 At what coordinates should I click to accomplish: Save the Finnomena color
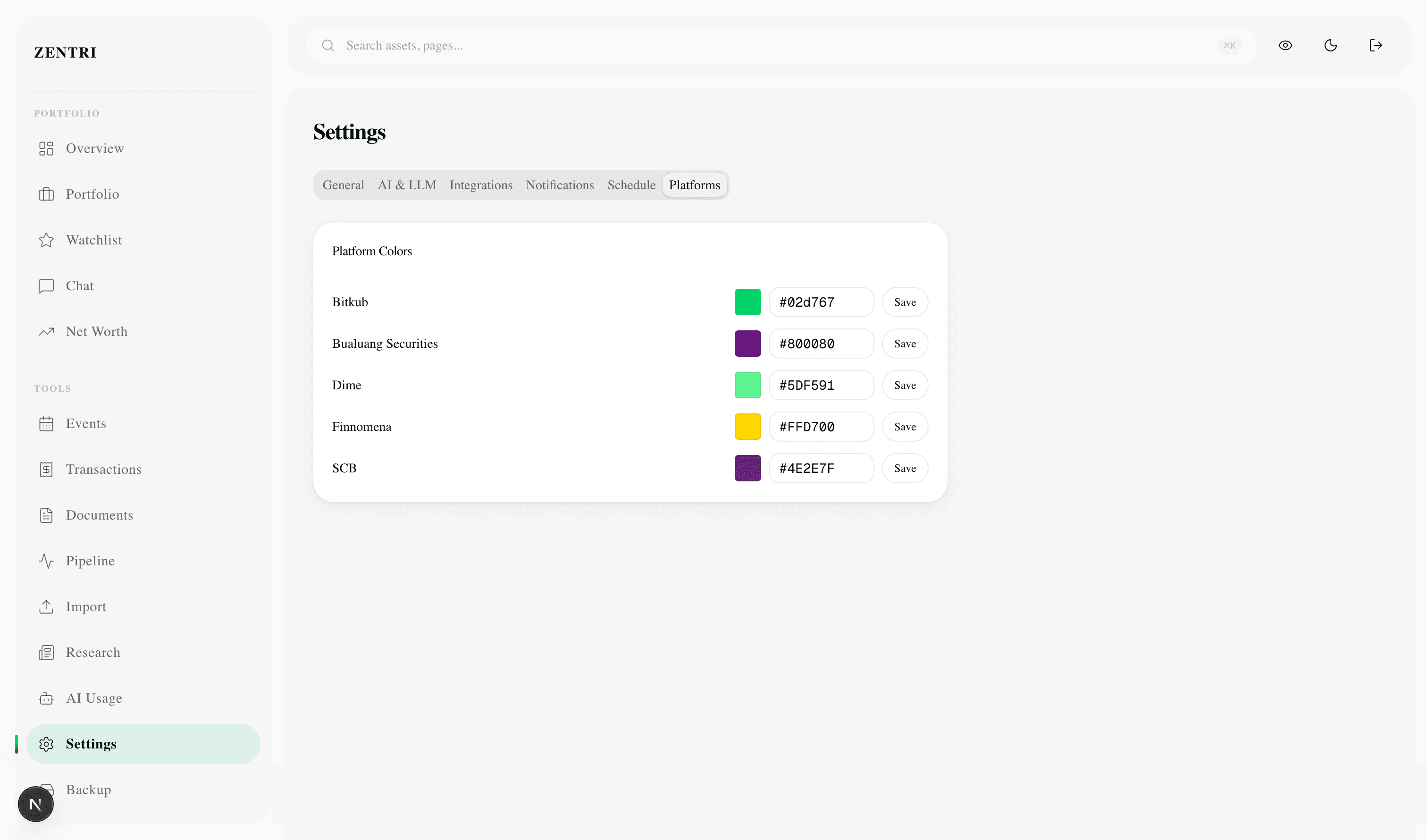[x=905, y=427]
